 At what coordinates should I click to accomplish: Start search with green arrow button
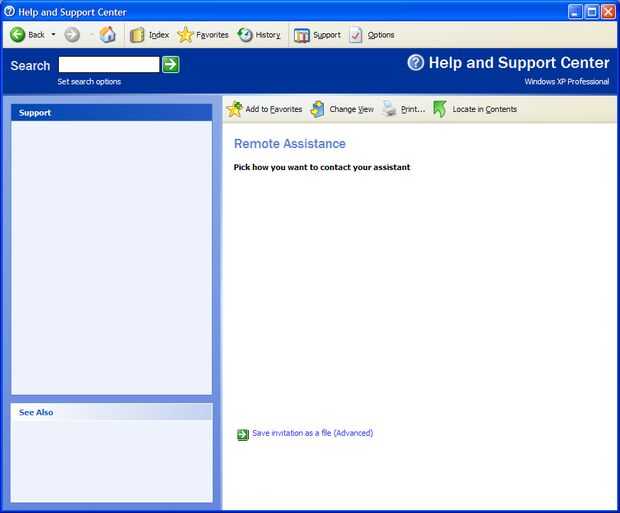[171, 64]
